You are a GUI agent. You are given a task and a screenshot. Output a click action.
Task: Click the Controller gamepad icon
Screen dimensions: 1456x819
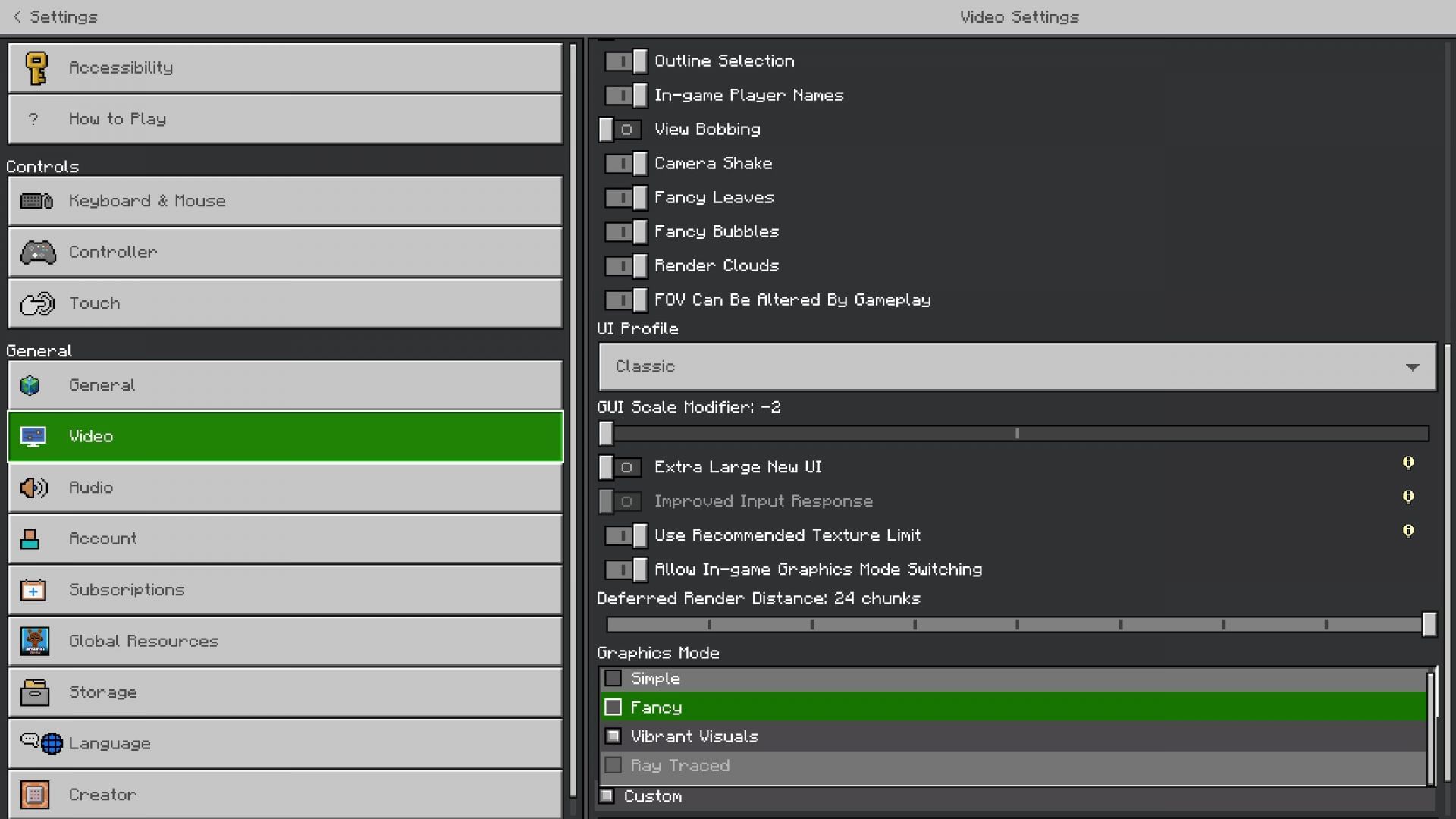37,252
